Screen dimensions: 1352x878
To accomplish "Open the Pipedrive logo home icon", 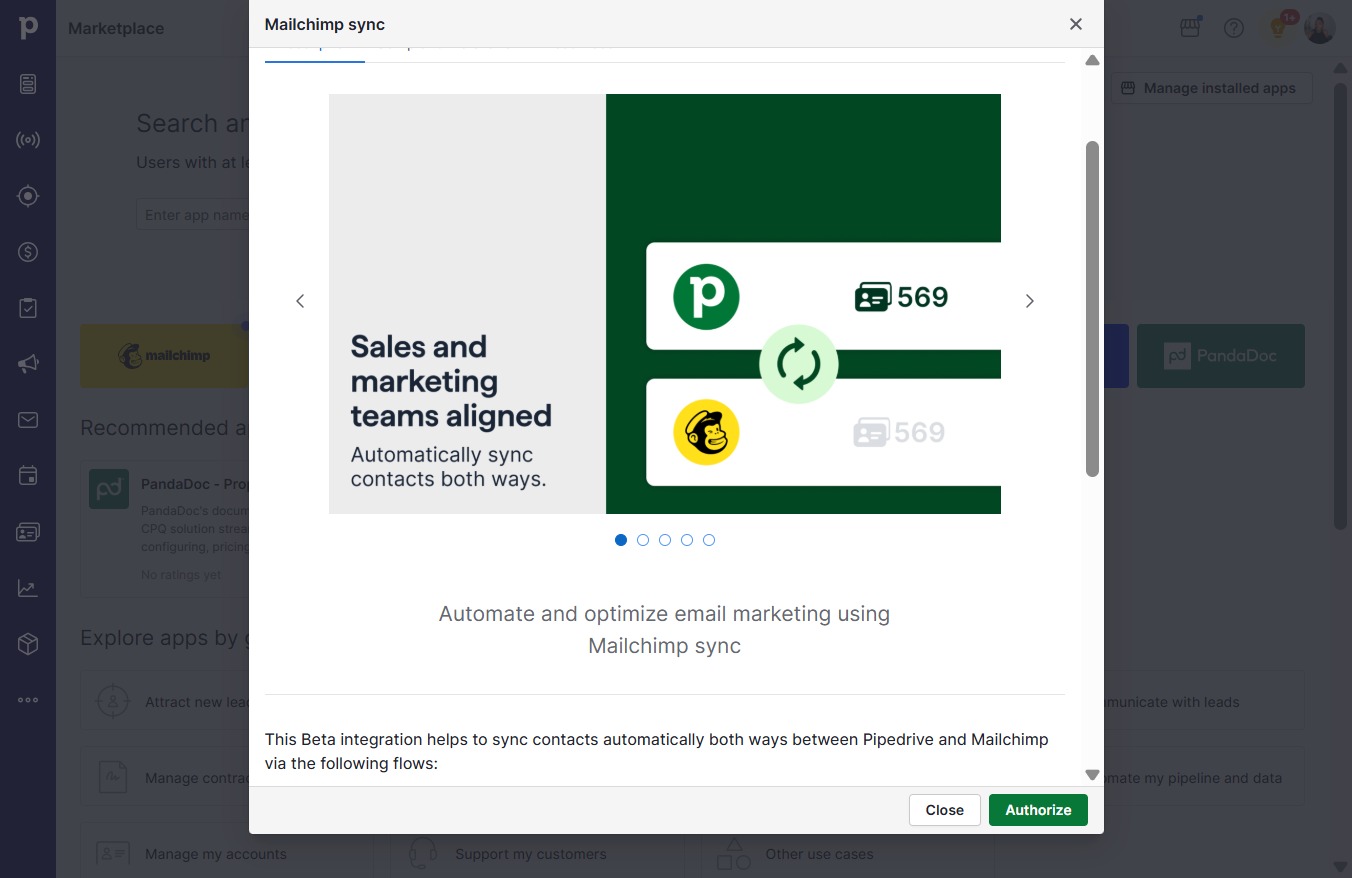I will tap(28, 27).
